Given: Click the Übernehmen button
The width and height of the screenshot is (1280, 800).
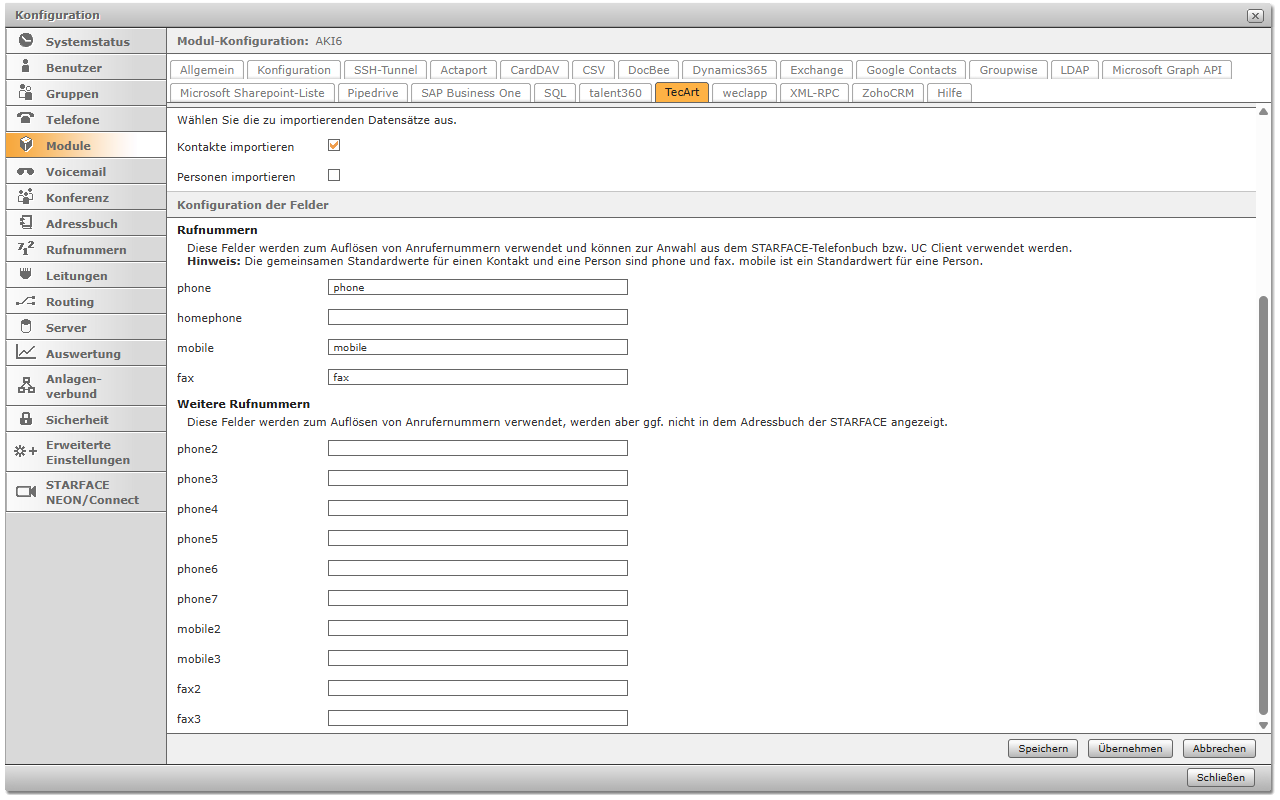Looking at the screenshot, I should (x=1131, y=748).
